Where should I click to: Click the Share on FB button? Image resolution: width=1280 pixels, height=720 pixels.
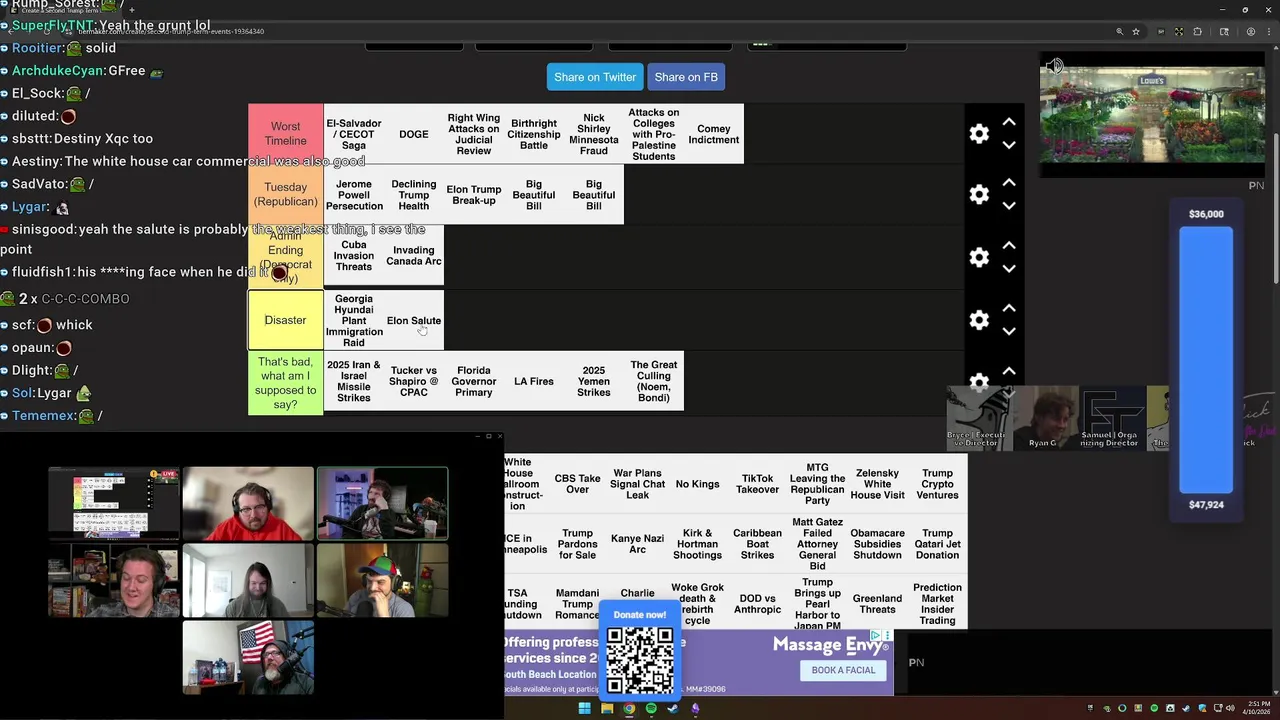(686, 77)
